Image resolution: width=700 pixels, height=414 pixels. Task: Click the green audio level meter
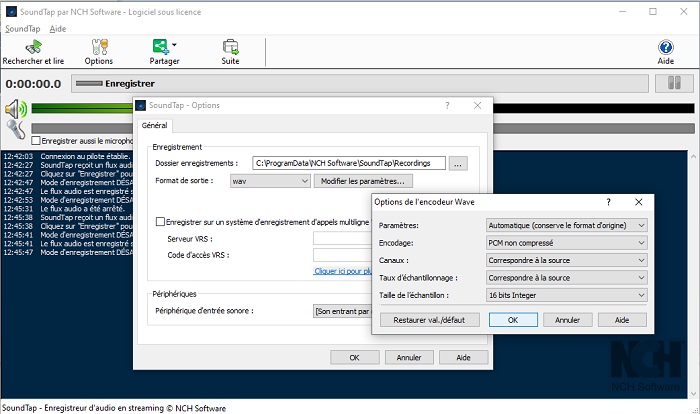pyautogui.click(x=82, y=108)
